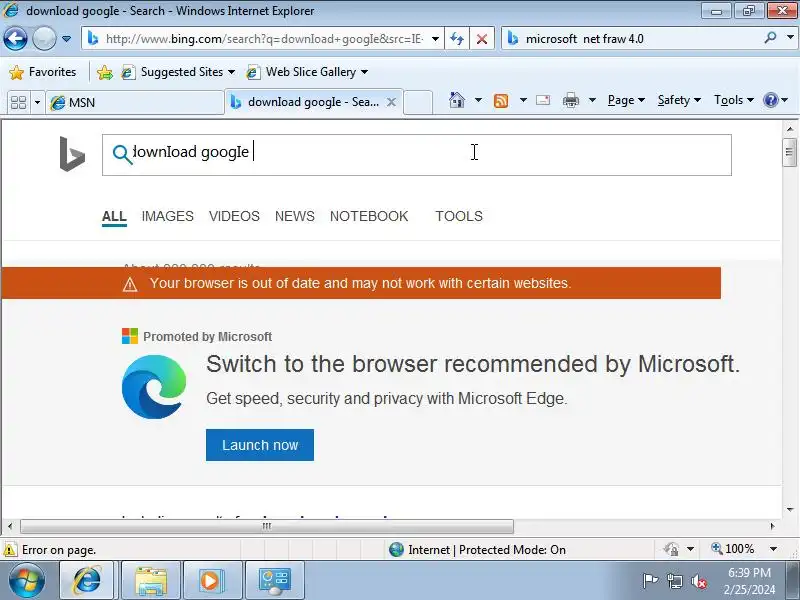Viewport: 800px width, 600px height.
Task: Click Internet Explorer taskbar icon
Action: pyautogui.click(x=87, y=581)
